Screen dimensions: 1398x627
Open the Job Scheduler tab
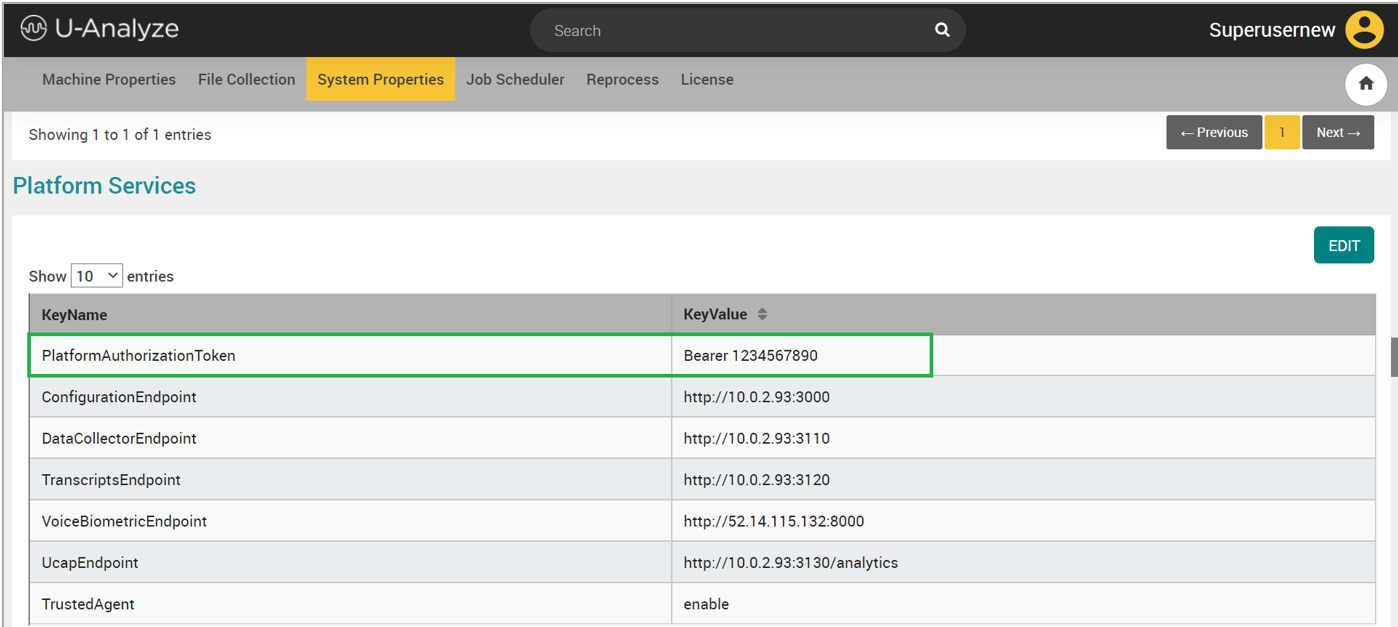click(515, 79)
